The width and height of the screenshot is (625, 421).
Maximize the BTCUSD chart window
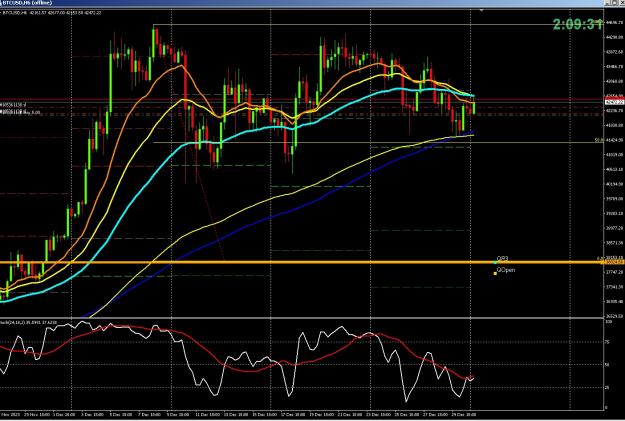click(615, 3)
